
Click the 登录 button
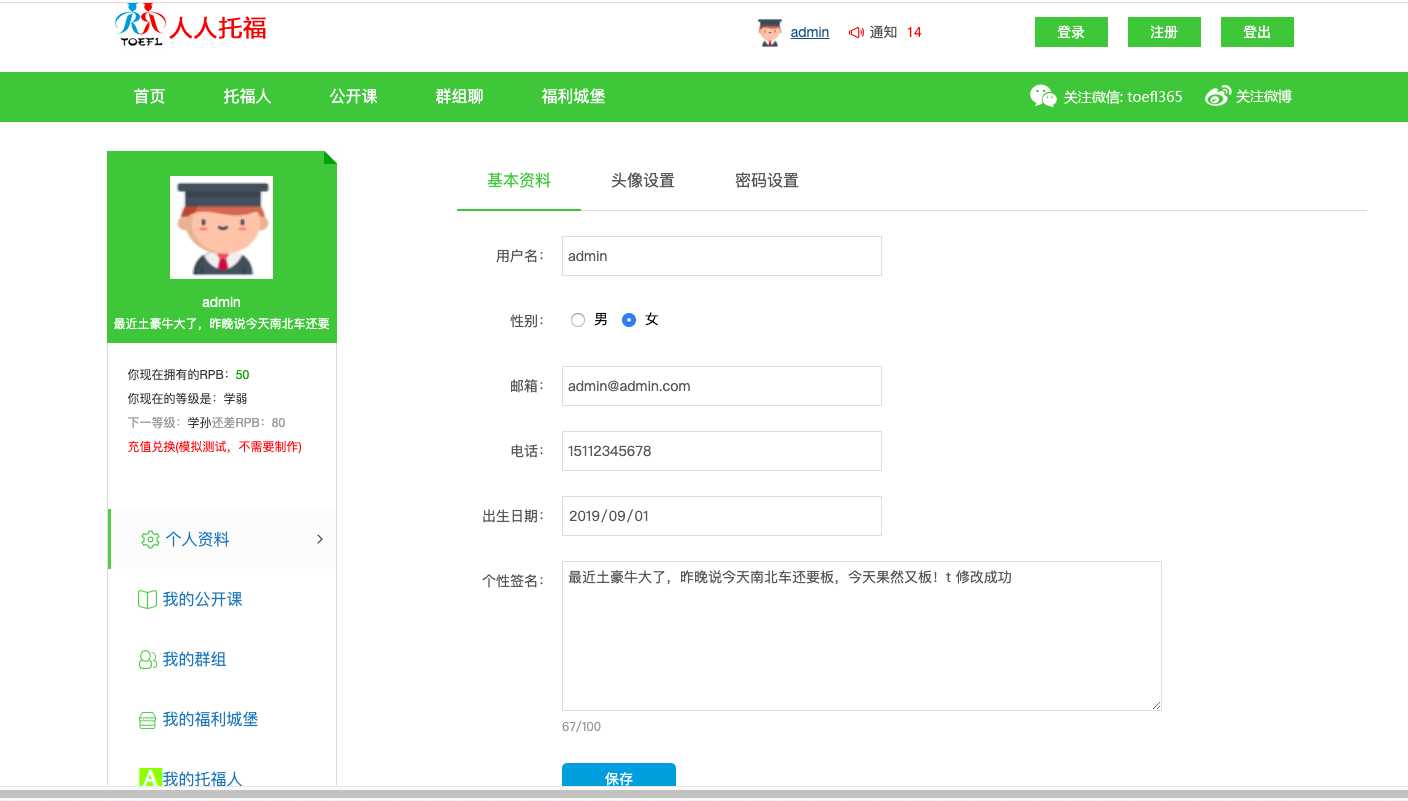coord(1071,32)
